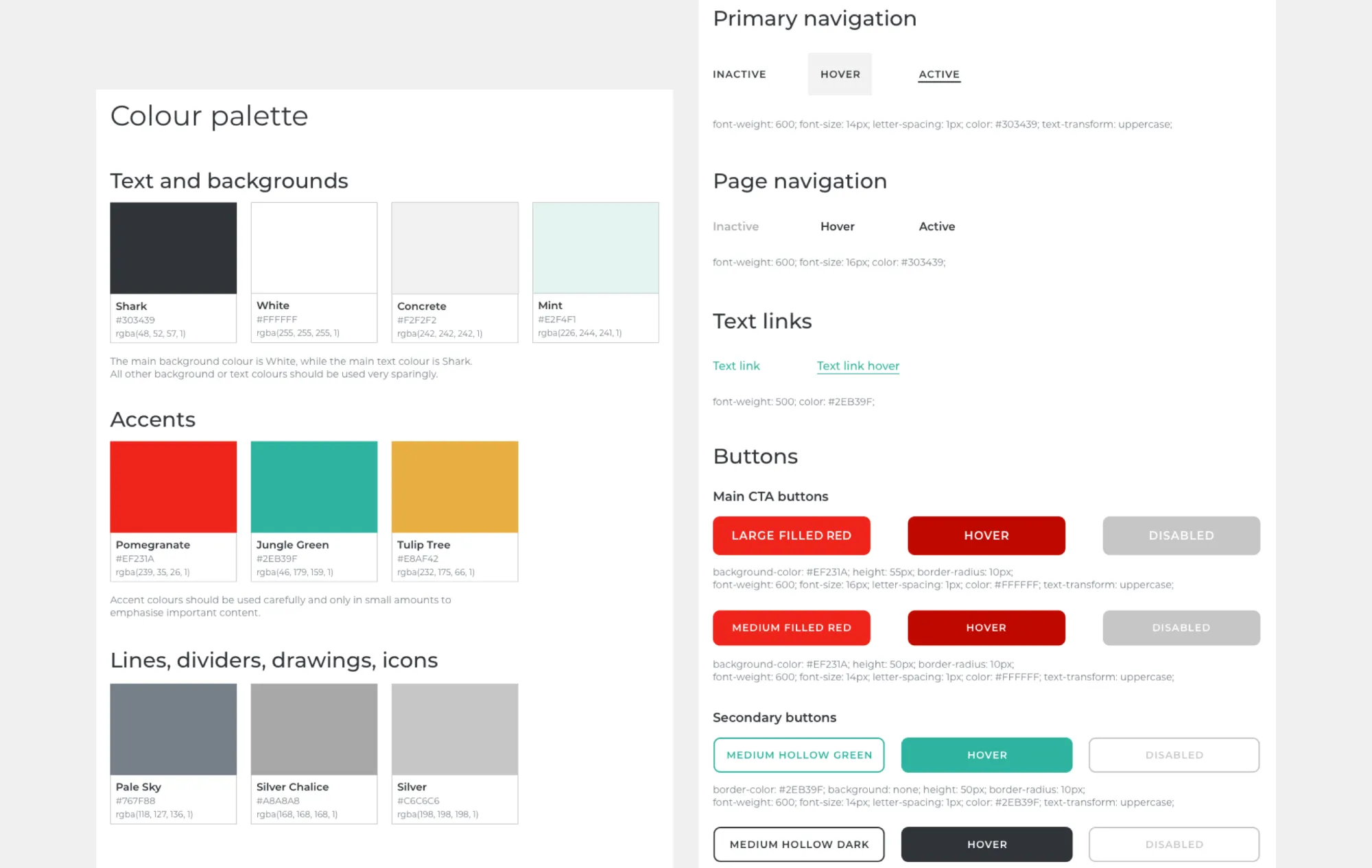Click the Mint background swatch

[x=595, y=248]
